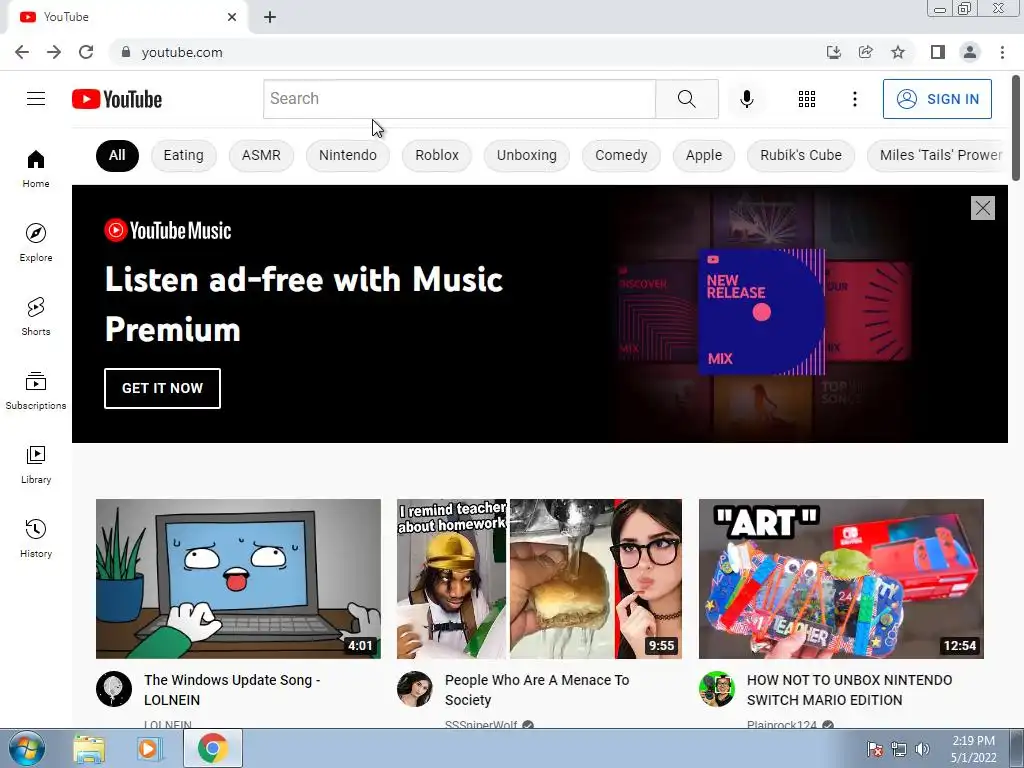This screenshot has width=1024, height=768.
Task: Open Explore in sidebar
Action: 36,242
